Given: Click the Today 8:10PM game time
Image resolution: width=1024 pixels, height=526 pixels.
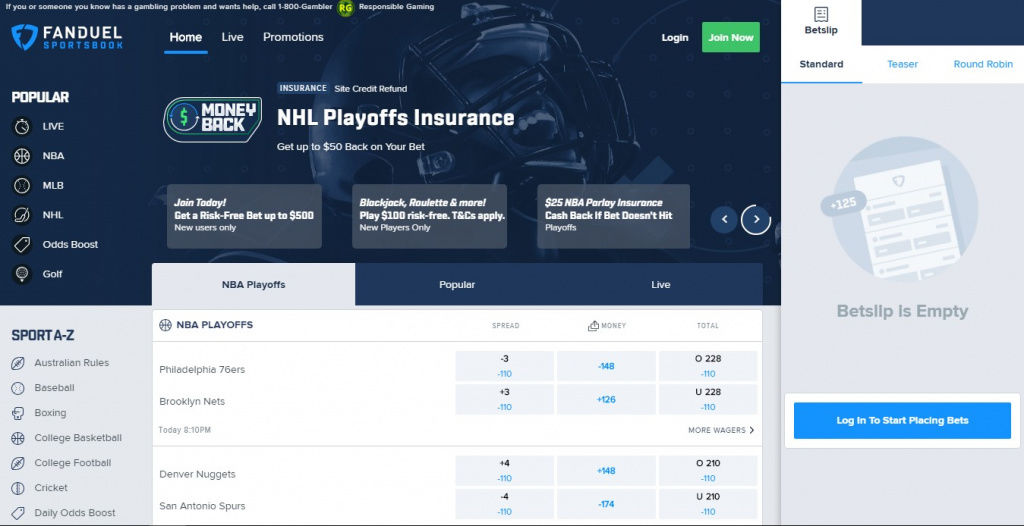Looking at the screenshot, I should click(x=185, y=431).
